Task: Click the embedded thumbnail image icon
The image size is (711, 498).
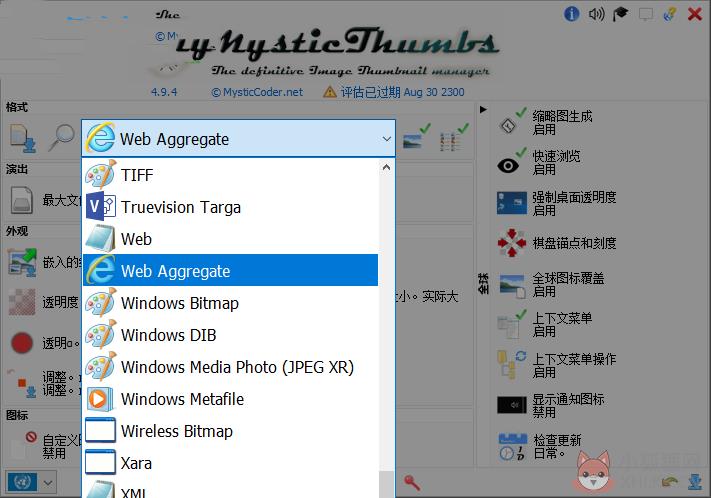Action: tap(22, 262)
